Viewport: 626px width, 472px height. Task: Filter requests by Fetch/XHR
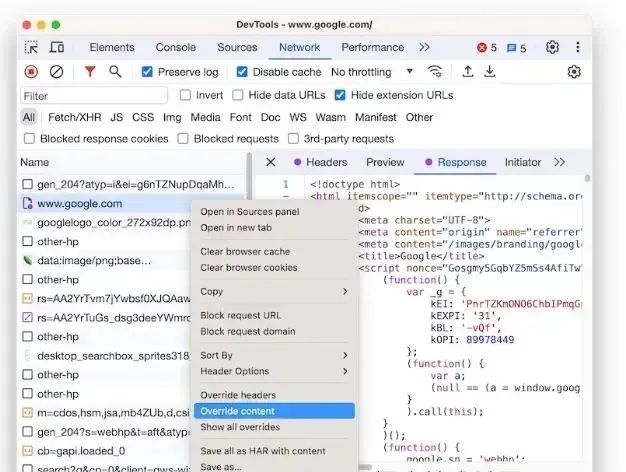[75, 117]
